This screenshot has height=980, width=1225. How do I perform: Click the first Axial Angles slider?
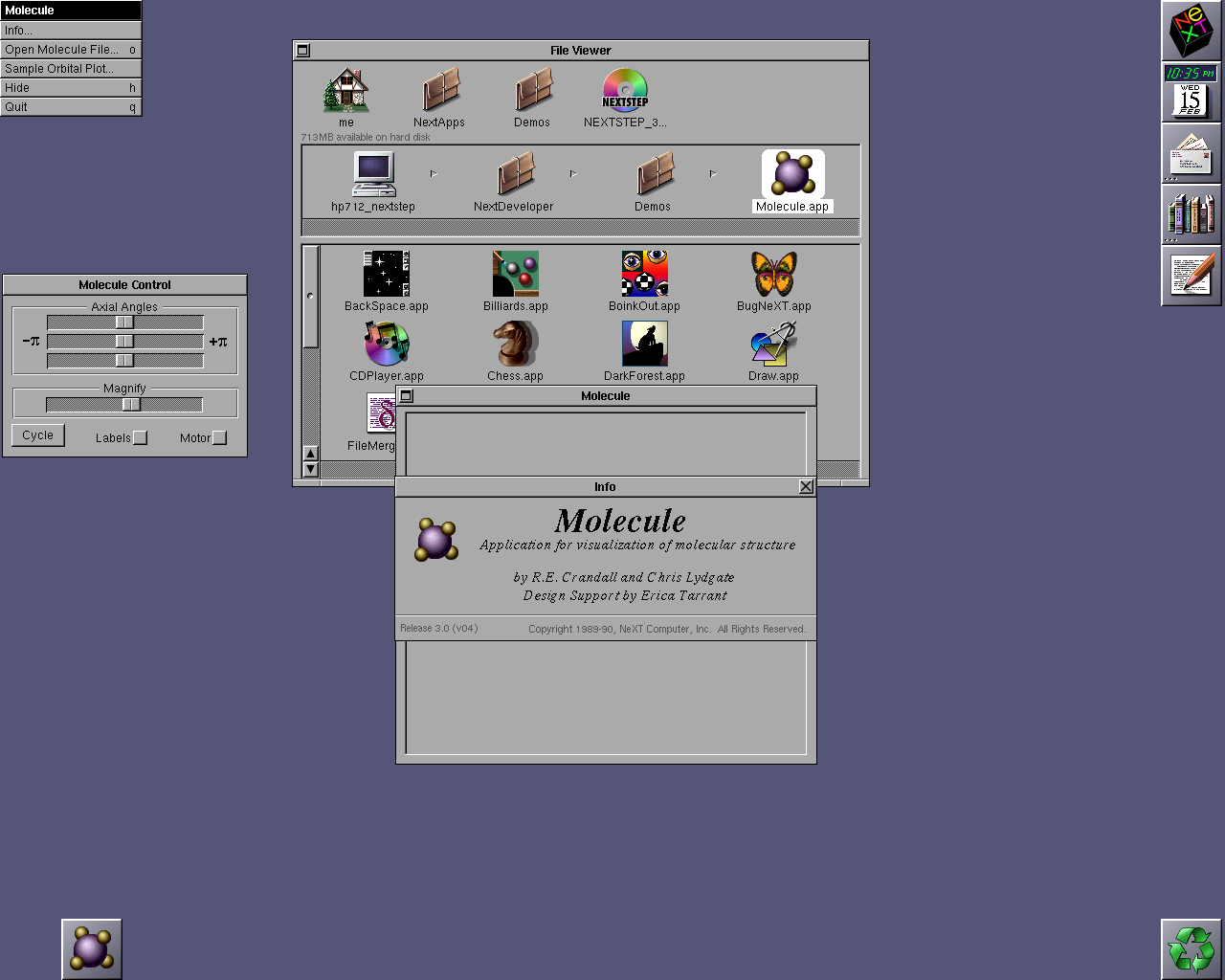[125, 323]
